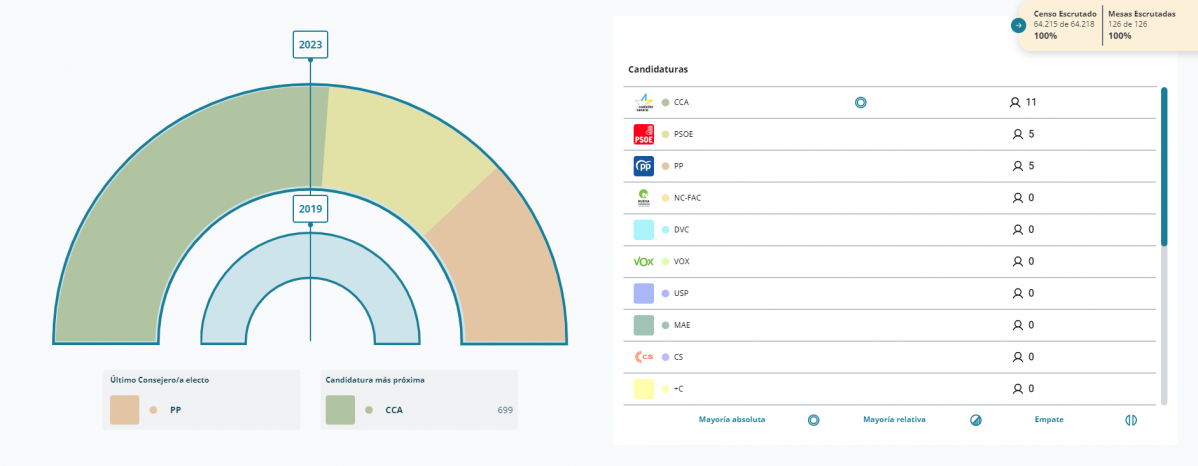
Task: Click the VOX label in the list
Action: (682, 261)
